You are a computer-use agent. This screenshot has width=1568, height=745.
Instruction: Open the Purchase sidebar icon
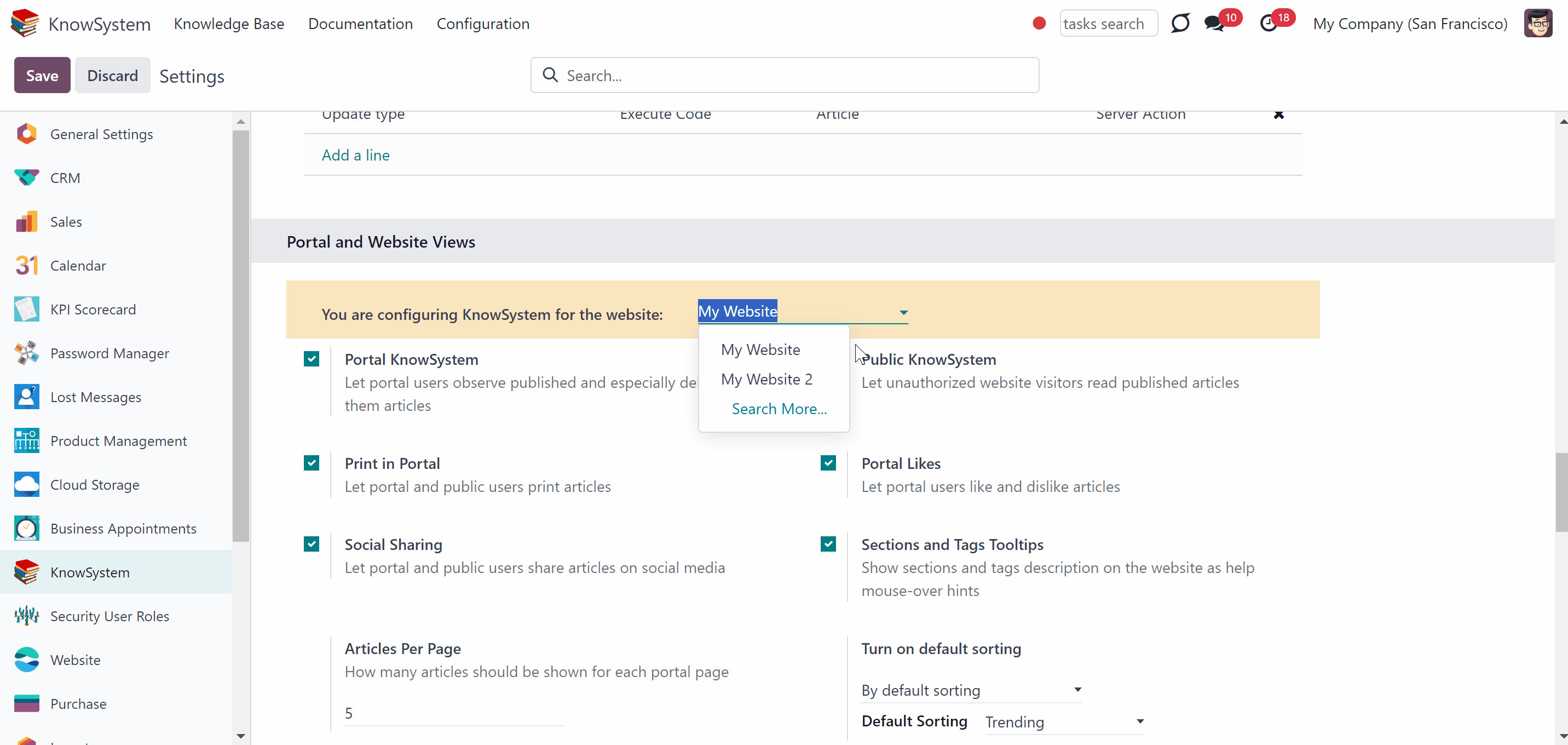27,704
